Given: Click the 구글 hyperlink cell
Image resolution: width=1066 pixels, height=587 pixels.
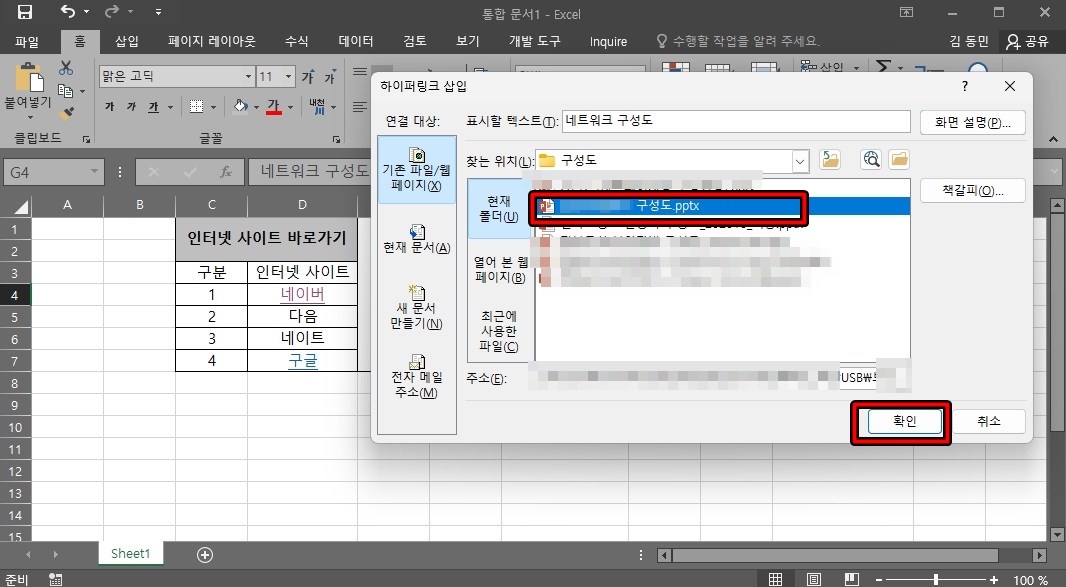Looking at the screenshot, I should pyautogui.click(x=303, y=360).
